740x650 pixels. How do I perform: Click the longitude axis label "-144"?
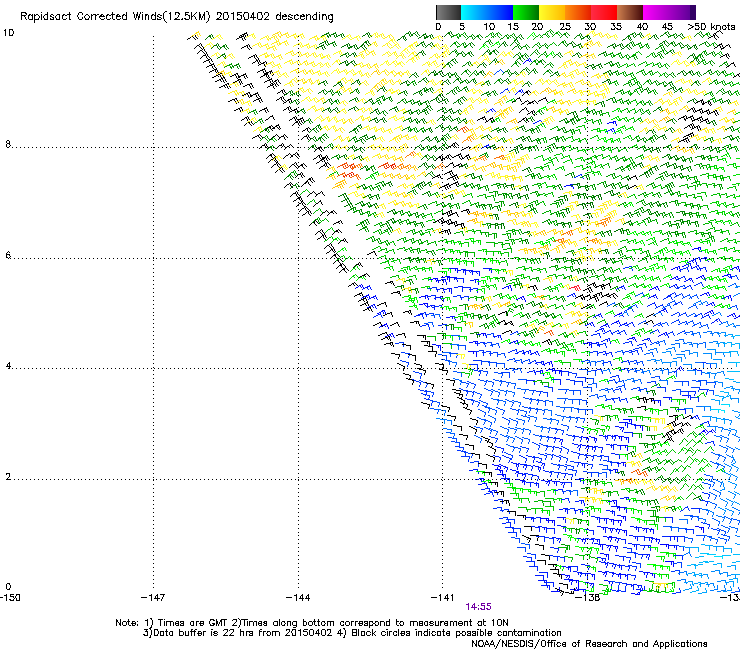(298, 598)
